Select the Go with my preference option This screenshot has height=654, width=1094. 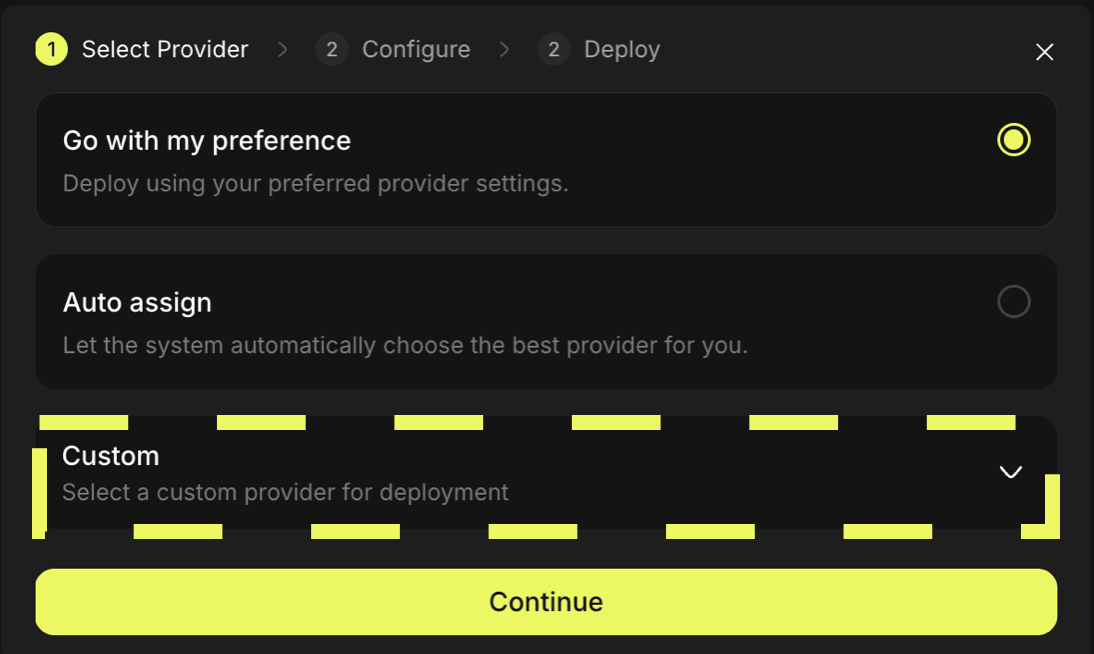click(400, 160)
